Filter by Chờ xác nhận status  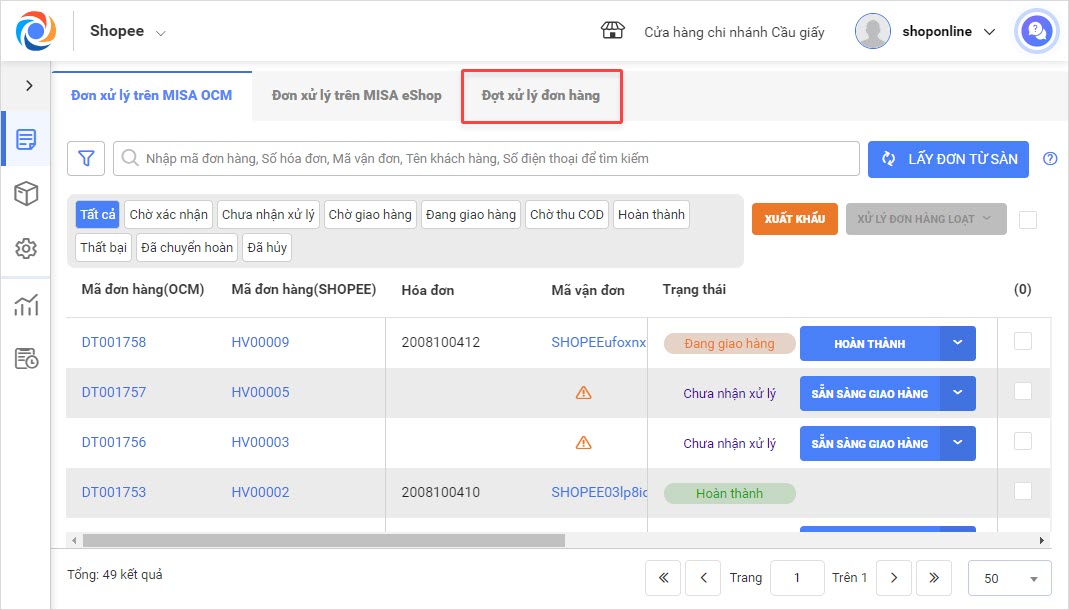coord(168,215)
